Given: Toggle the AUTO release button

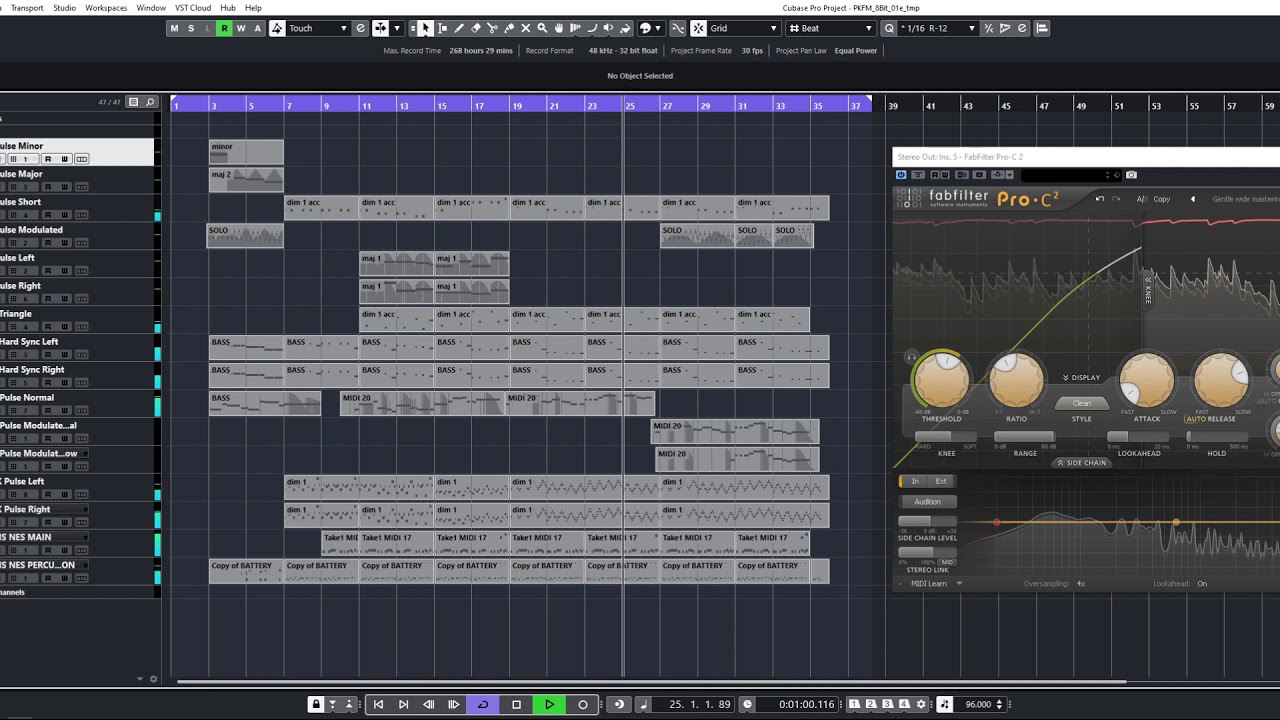Looking at the screenshot, I should [x=1195, y=419].
